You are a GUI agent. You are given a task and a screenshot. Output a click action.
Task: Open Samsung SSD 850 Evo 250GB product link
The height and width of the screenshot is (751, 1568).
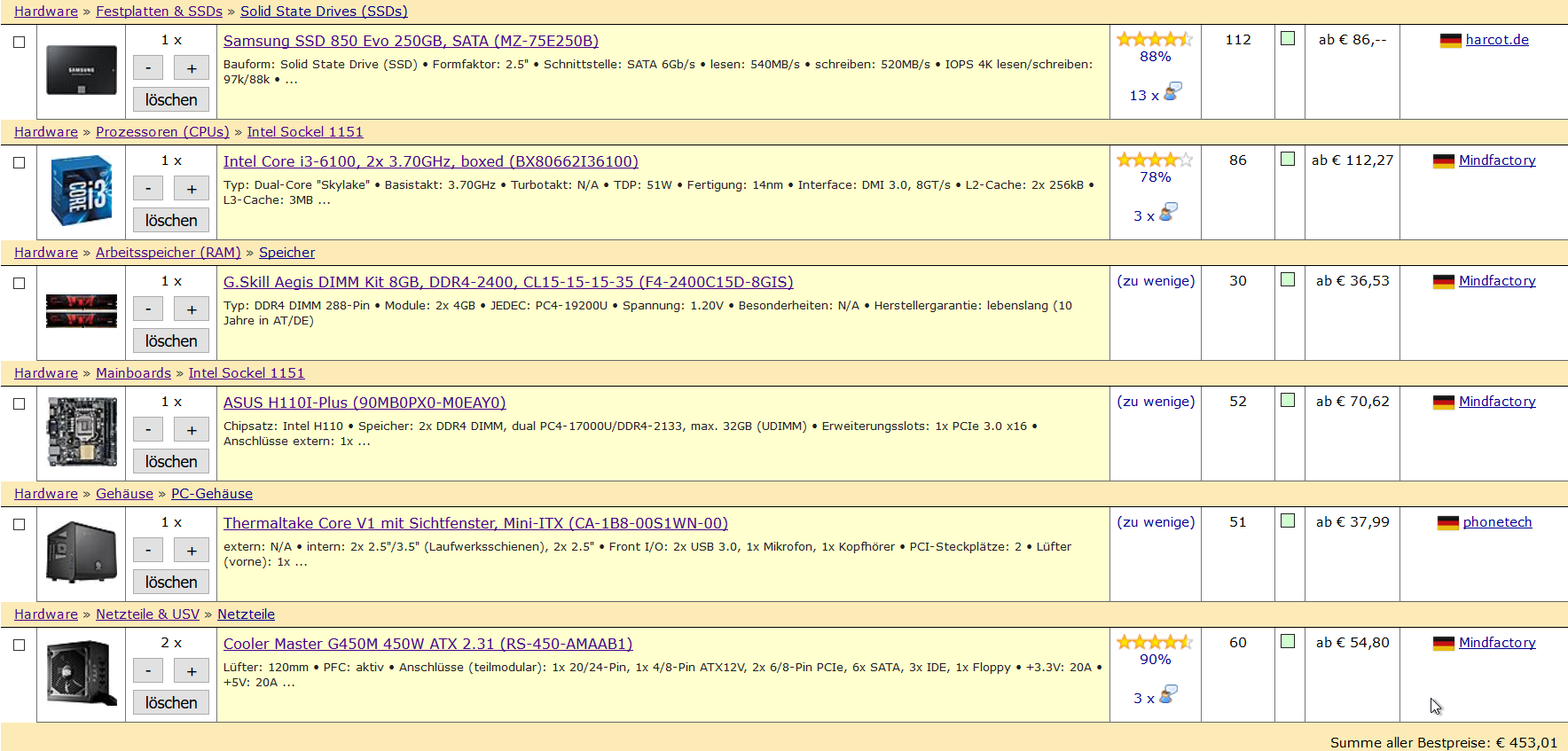(x=411, y=41)
